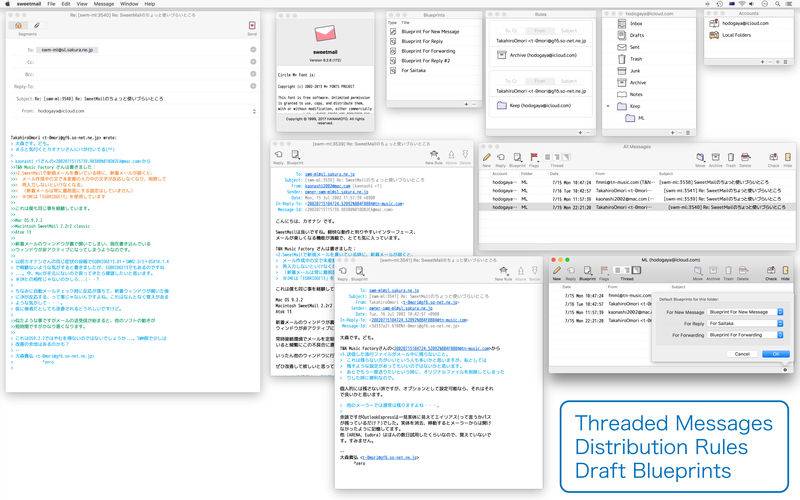800x500 pixels.
Task: Click the To address field sam-ml token
Action: (67, 50)
